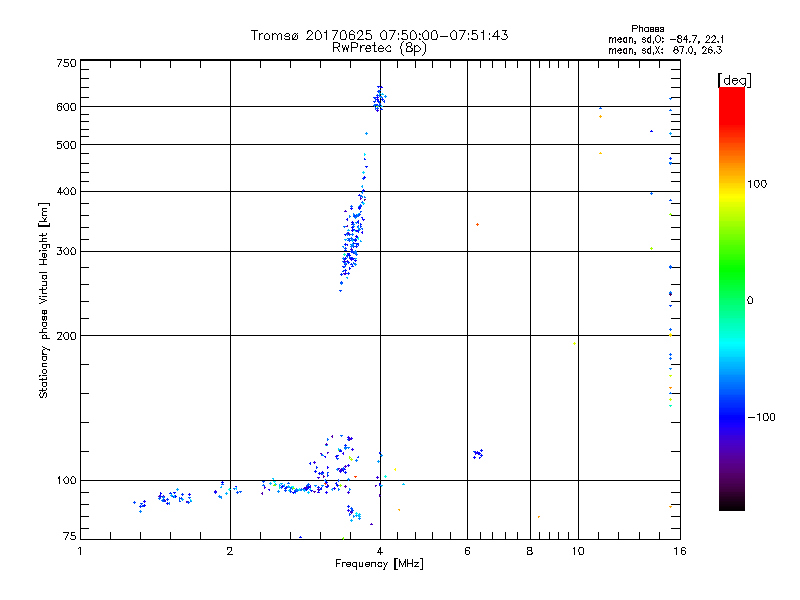Click the x-axis label 'Frequency [MHz]'
800x600 pixels.
pyautogui.click(x=379, y=564)
